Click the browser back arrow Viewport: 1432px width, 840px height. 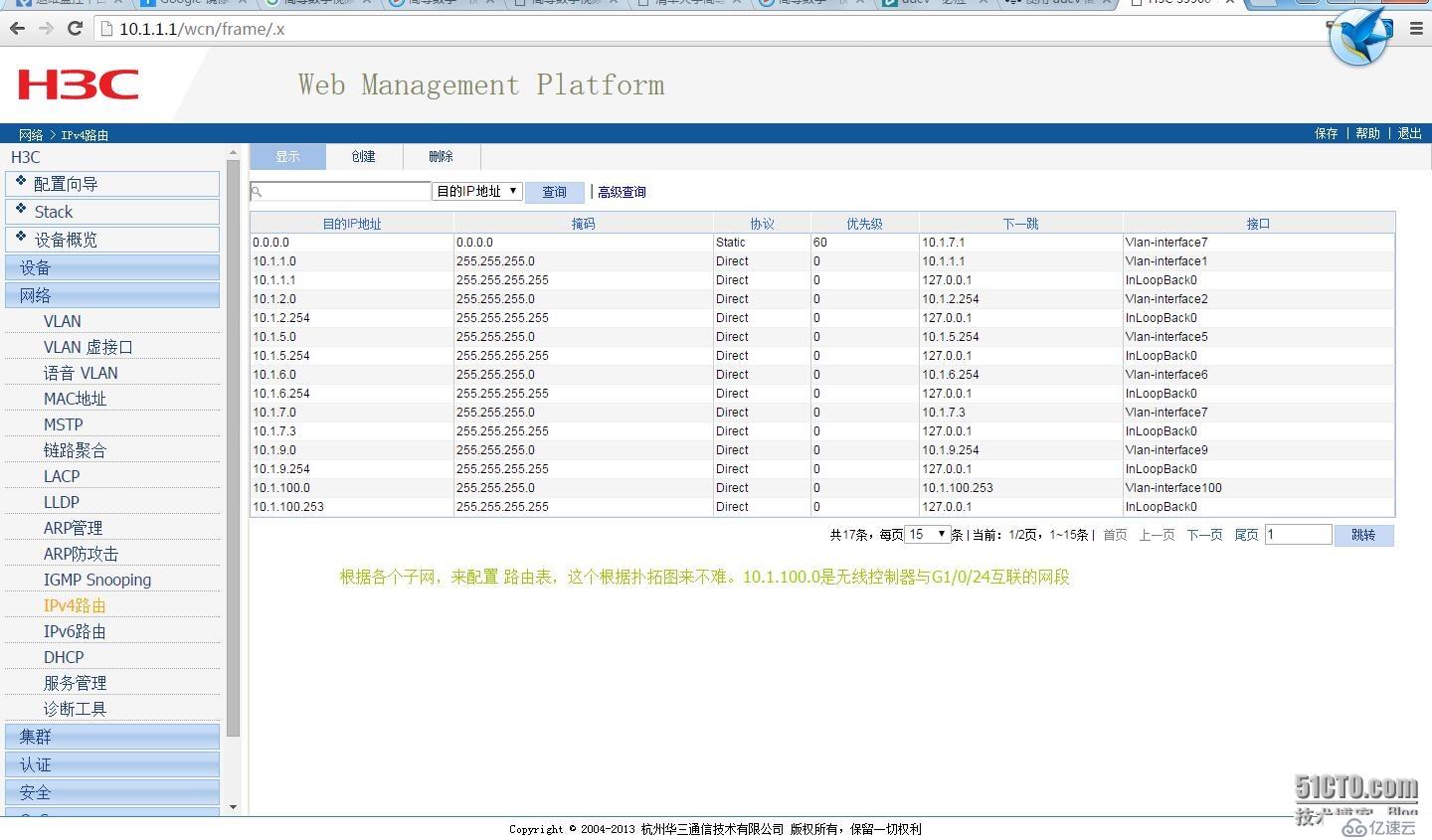pos(17,29)
